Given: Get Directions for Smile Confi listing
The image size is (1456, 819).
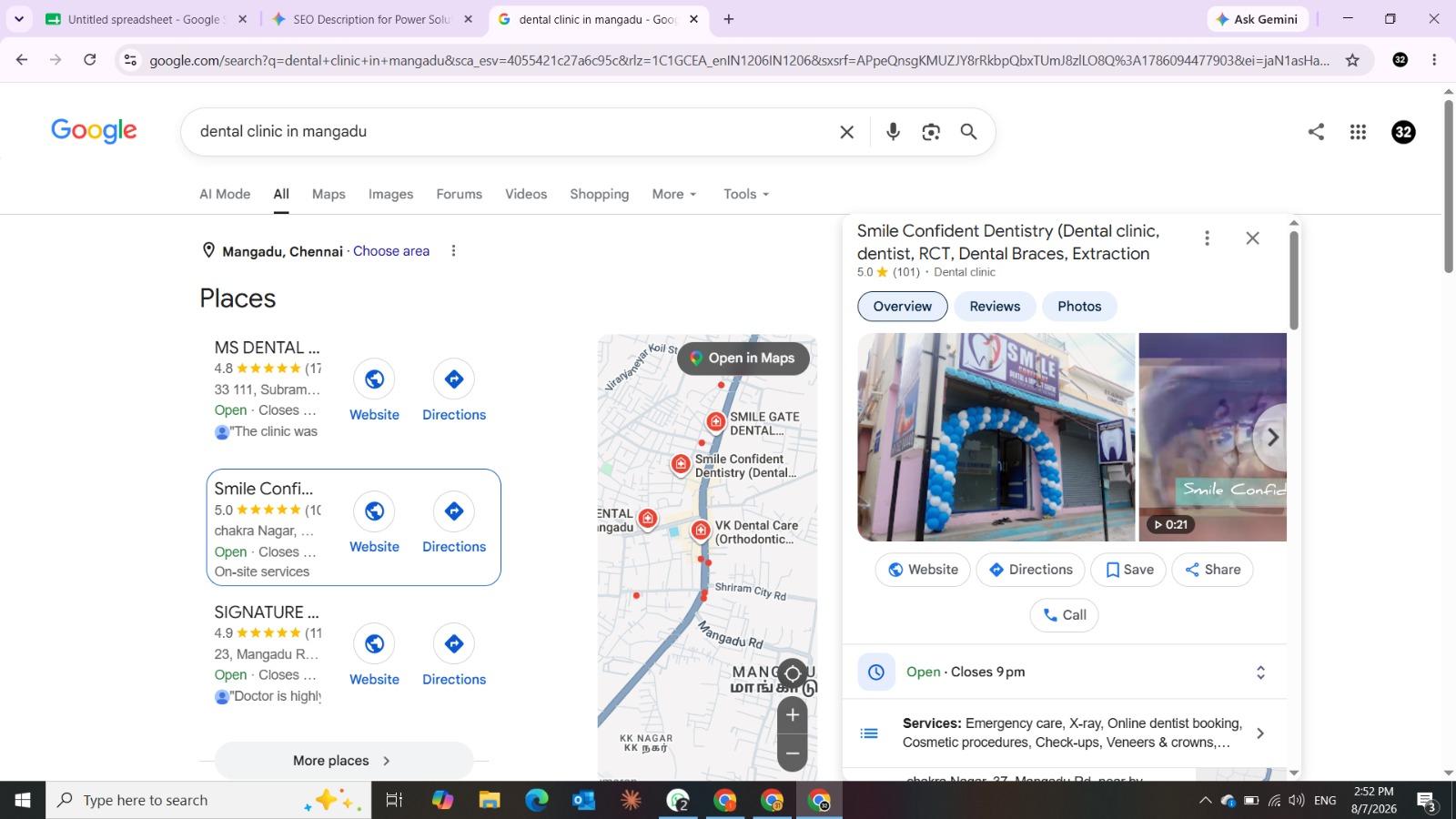Looking at the screenshot, I should coord(454,511).
